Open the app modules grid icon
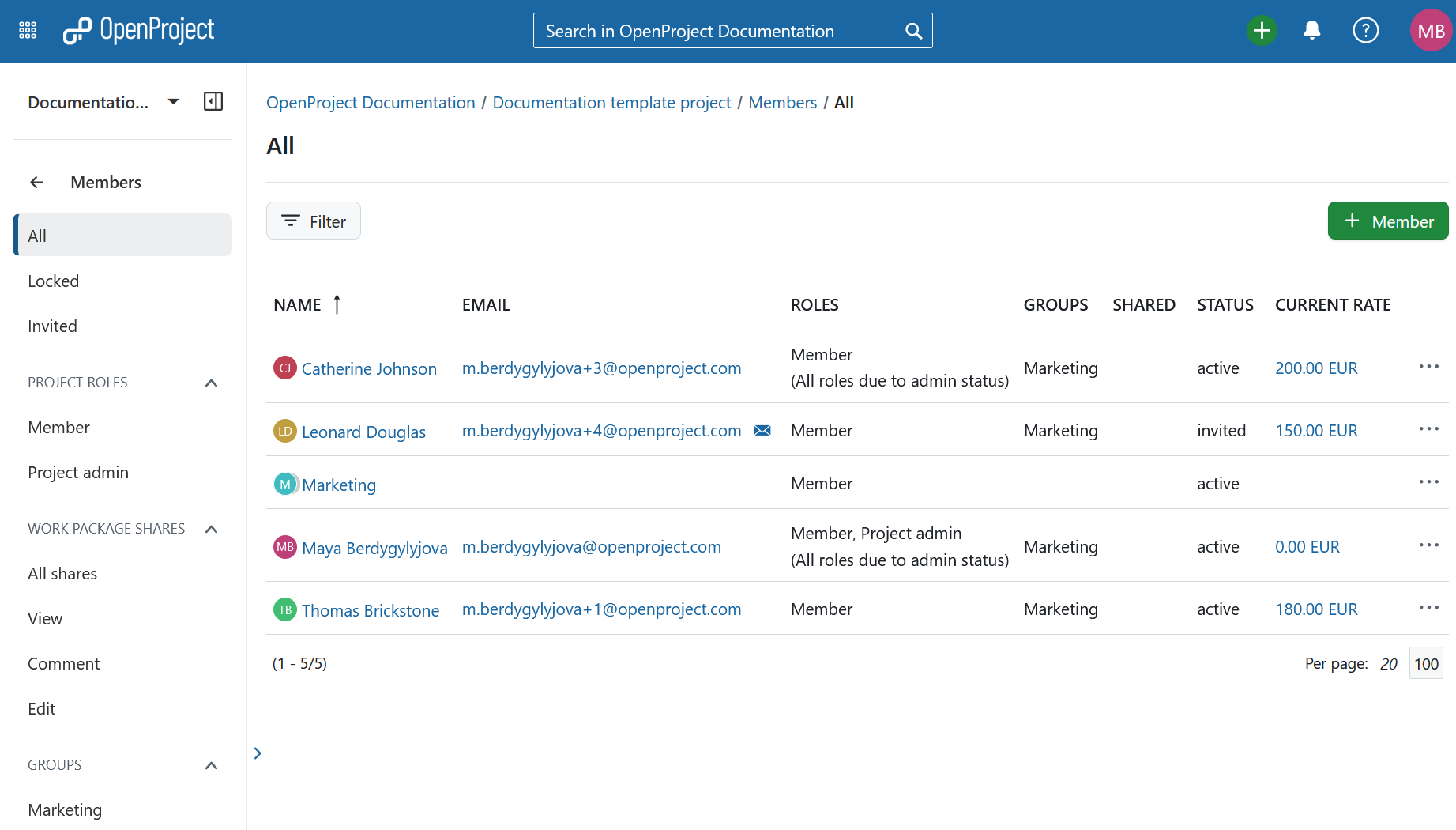Image resolution: width=1456 pixels, height=830 pixels. (x=26, y=29)
